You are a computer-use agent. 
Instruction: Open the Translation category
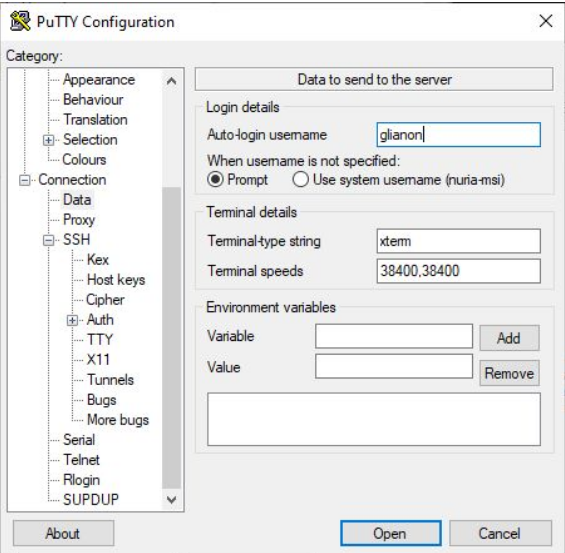point(95,120)
